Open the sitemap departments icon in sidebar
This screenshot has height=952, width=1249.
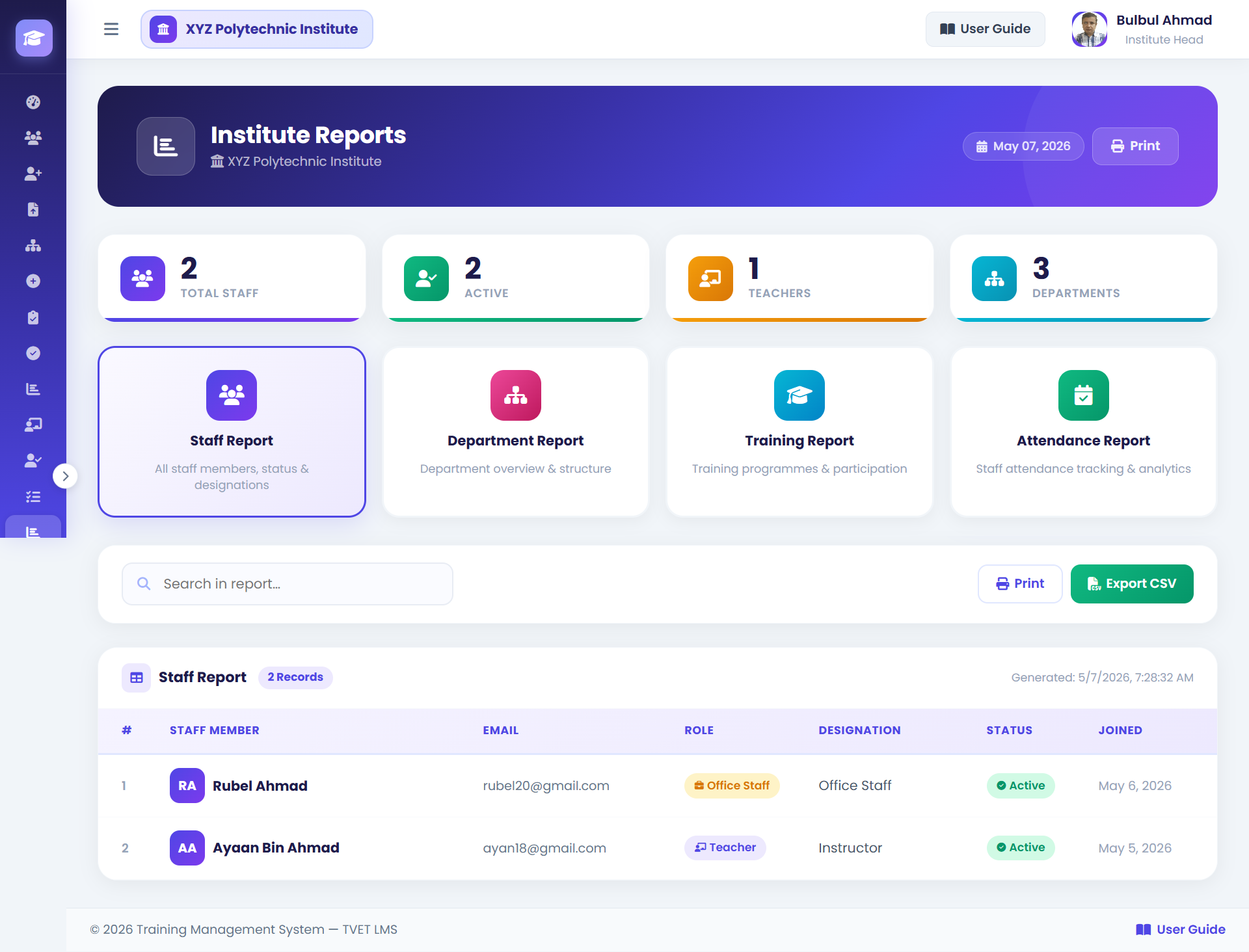coord(33,246)
